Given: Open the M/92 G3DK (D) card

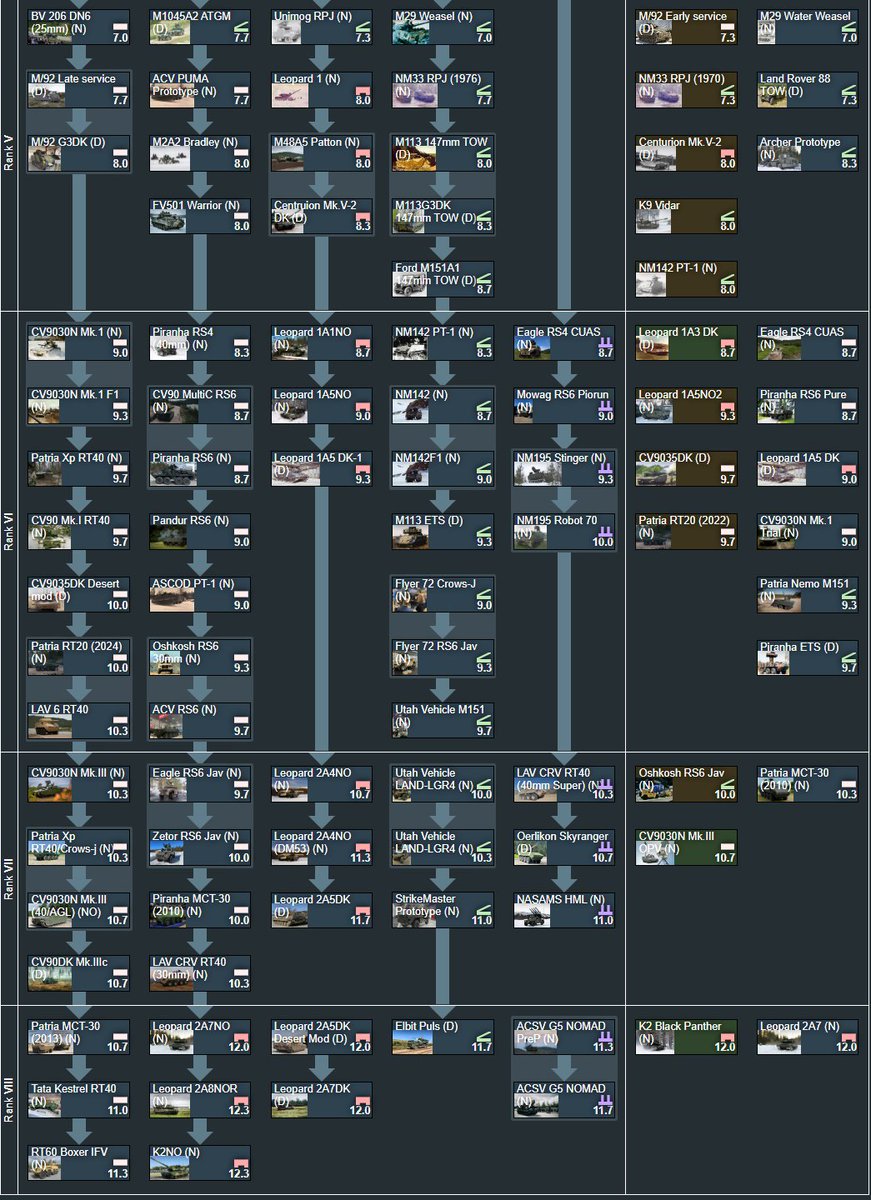Looking at the screenshot, I should point(79,152).
